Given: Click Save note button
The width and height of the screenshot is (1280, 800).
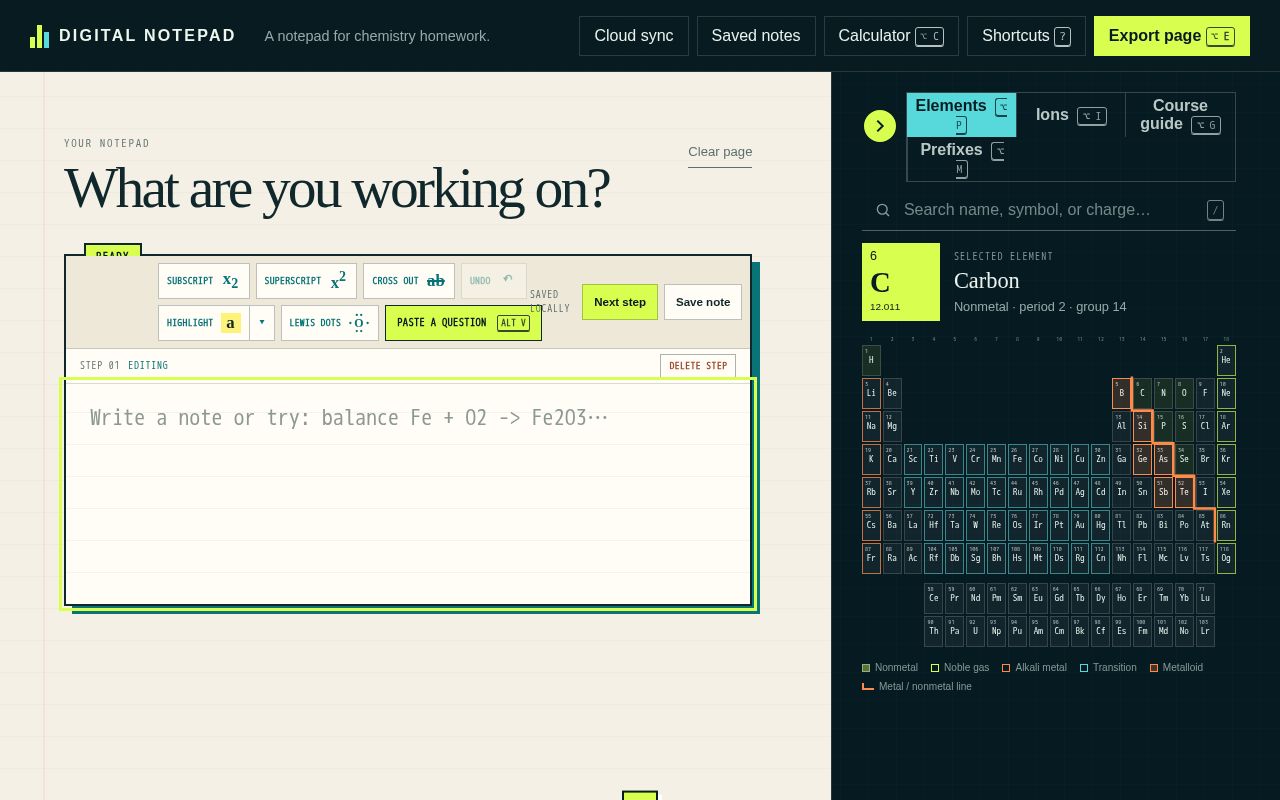Looking at the screenshot, I should pos(703,302).
